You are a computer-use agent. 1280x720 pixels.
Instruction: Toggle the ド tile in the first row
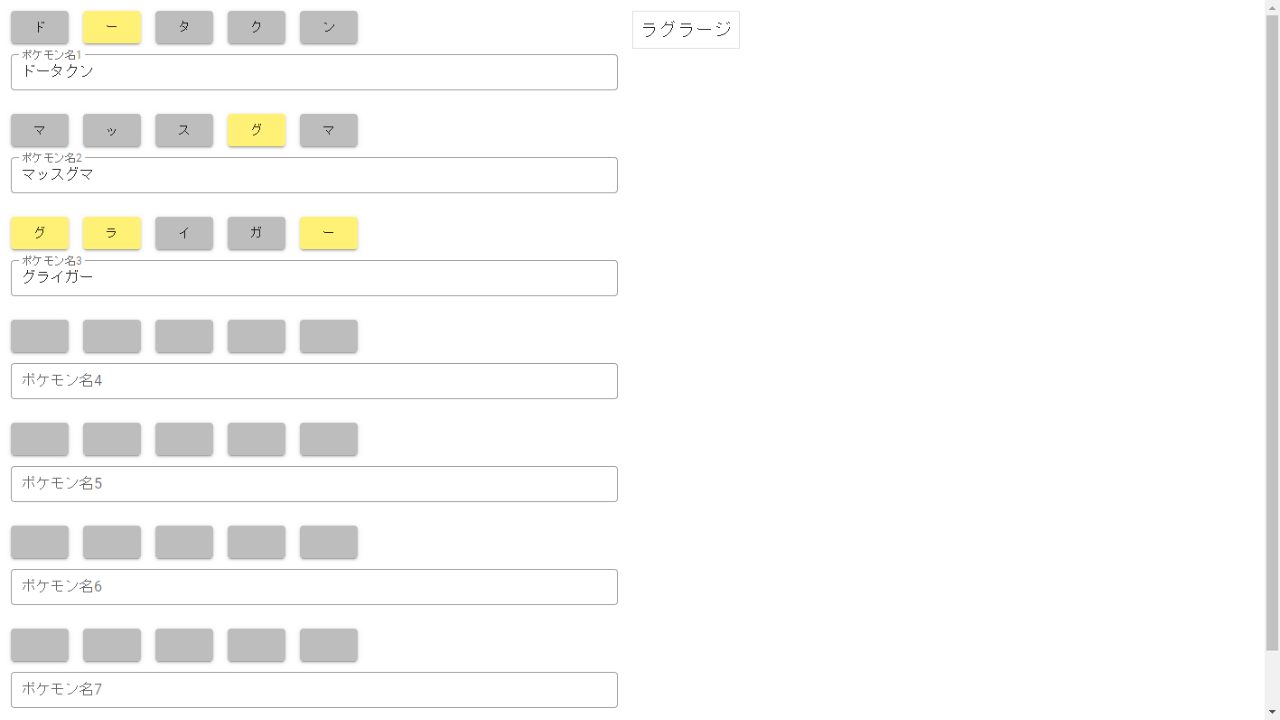click(40, 28)
